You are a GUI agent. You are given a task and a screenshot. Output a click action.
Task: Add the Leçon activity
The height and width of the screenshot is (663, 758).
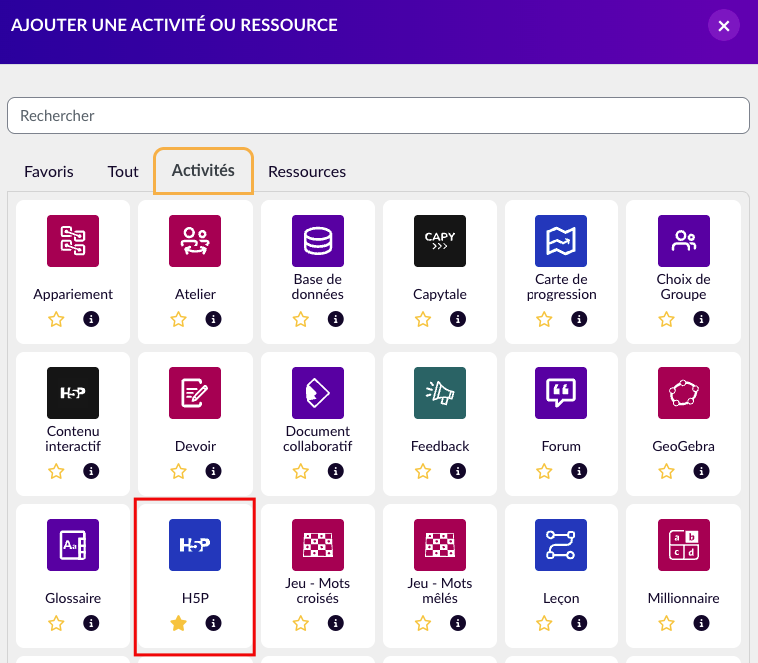tap(561, 545)
